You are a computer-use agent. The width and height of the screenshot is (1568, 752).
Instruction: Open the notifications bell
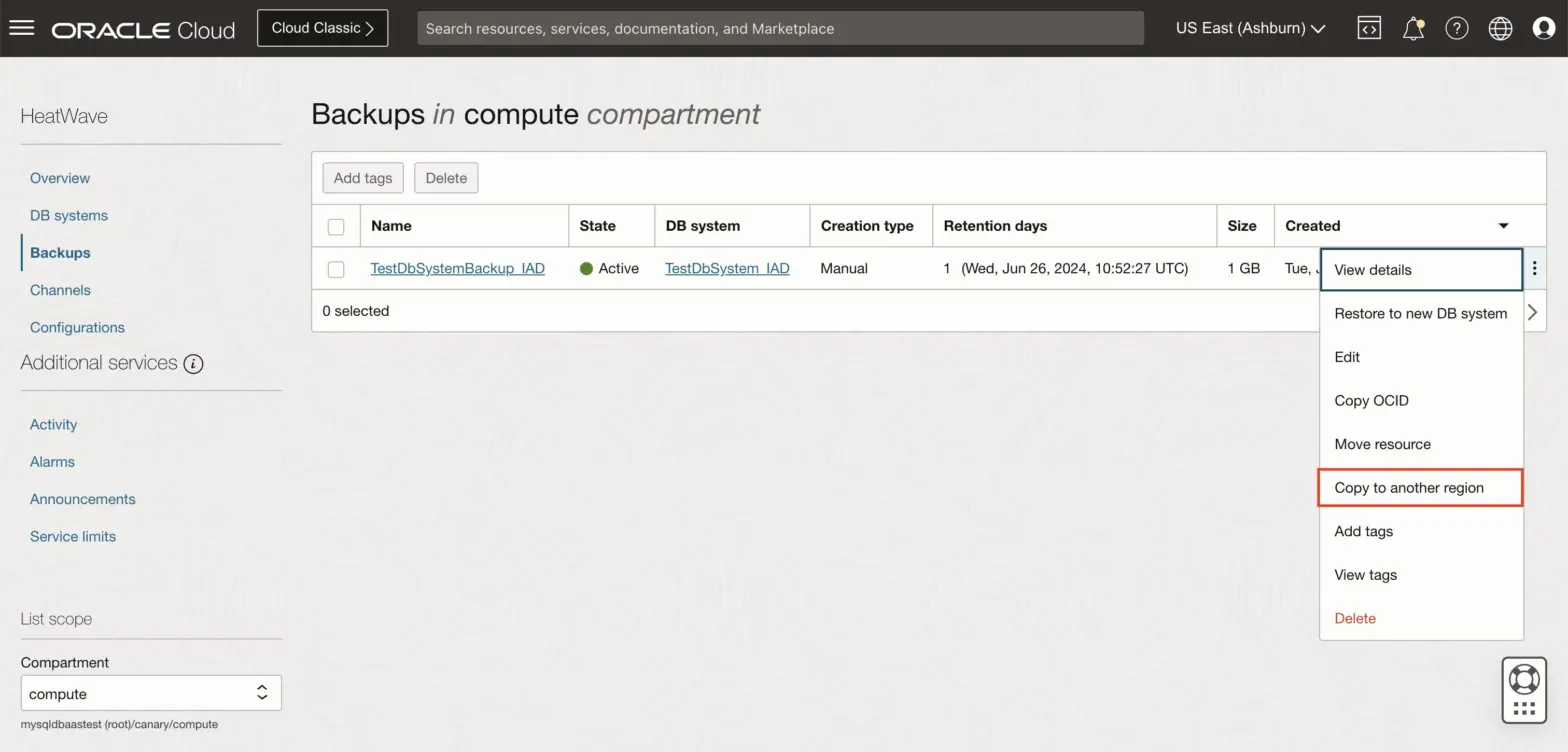pyautogui.click(x=1413, y=28)
